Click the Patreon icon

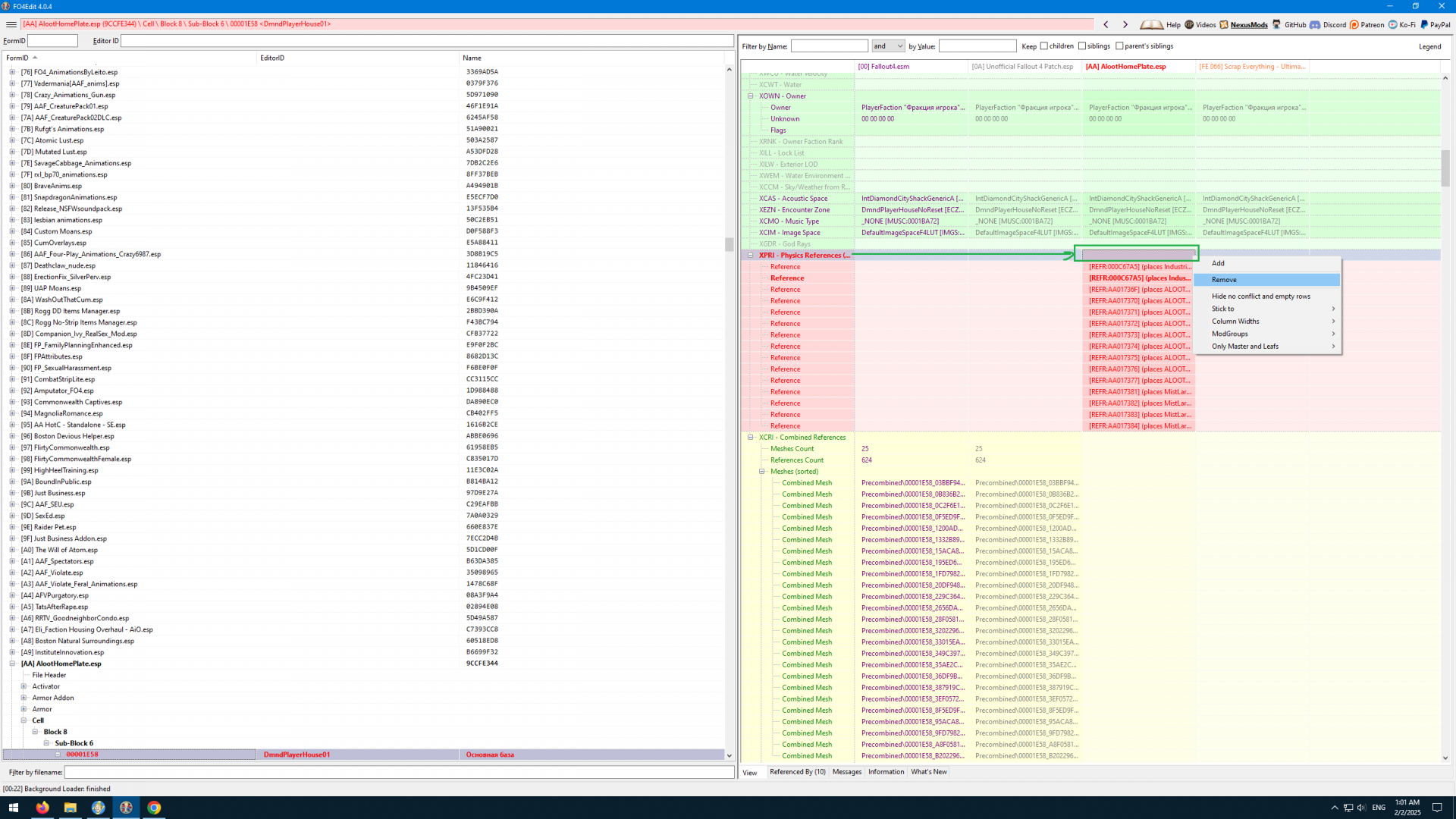(x=1354, y=24)
